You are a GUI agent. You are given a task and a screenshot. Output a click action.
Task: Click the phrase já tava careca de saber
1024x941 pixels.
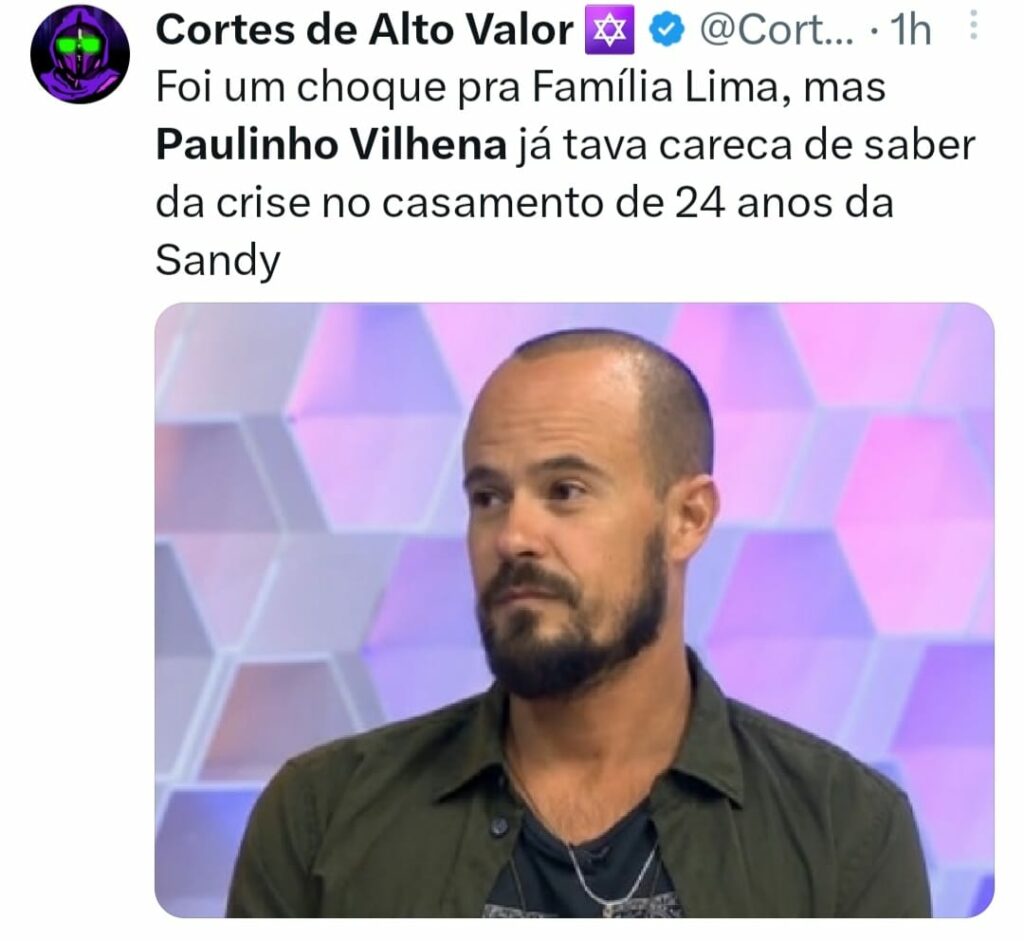coord(746,145)
